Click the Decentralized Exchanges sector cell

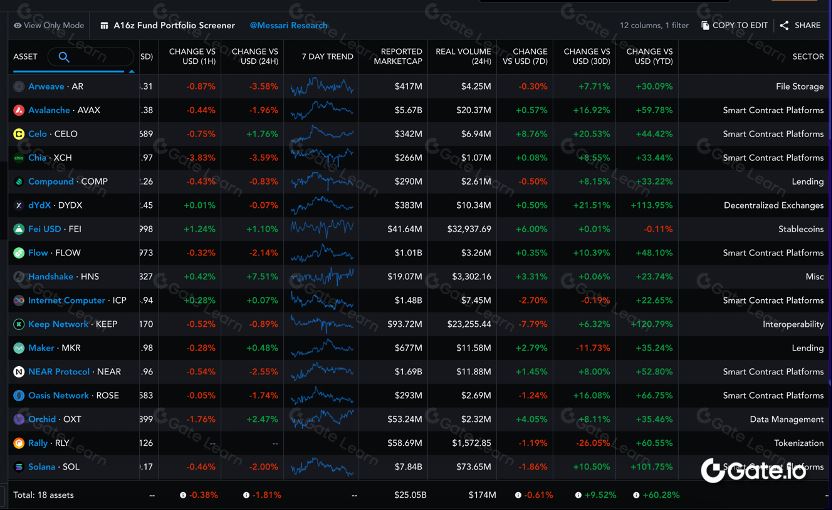[774, 205]
